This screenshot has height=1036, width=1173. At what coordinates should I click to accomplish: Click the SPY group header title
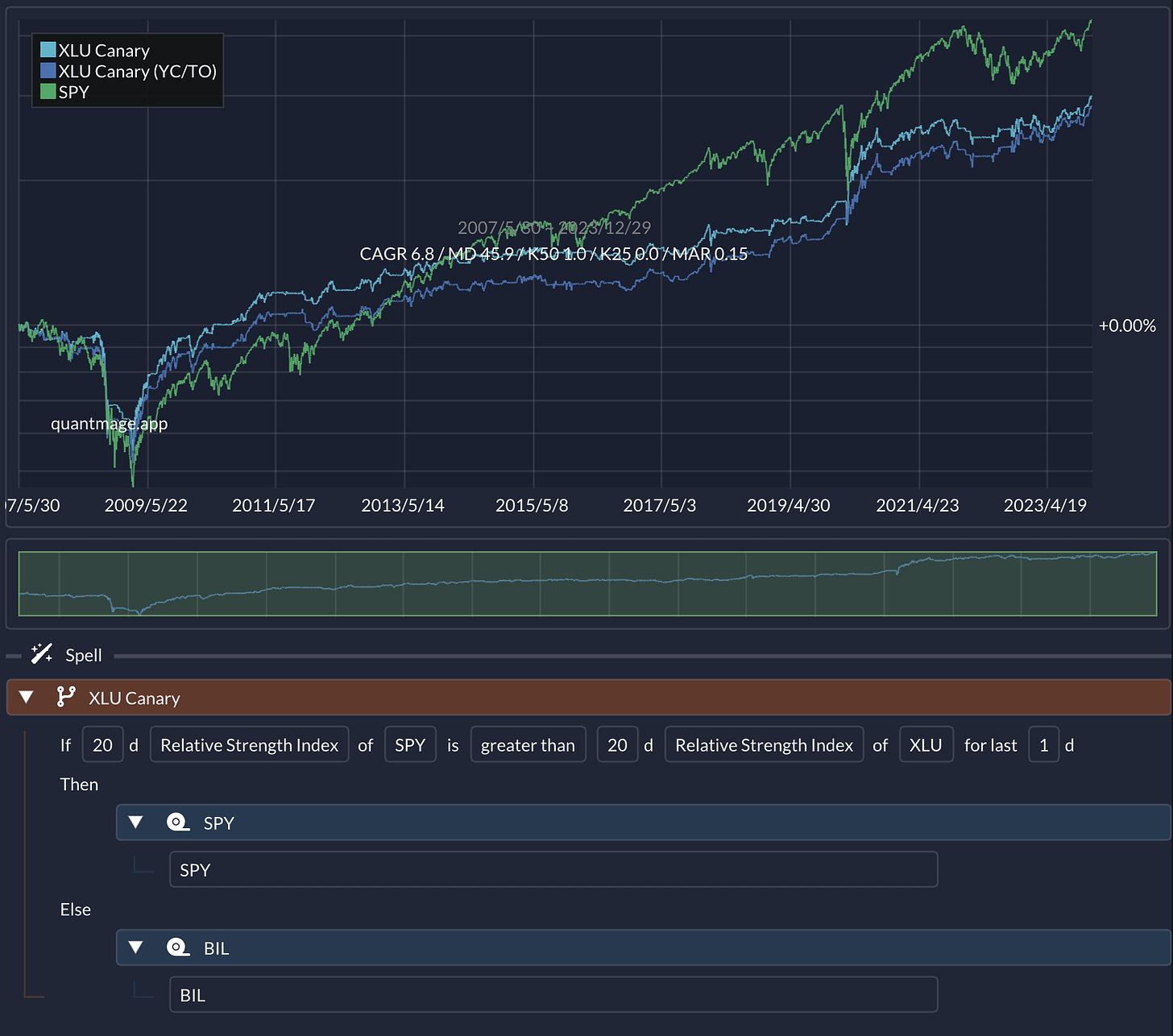pos(218,823)
